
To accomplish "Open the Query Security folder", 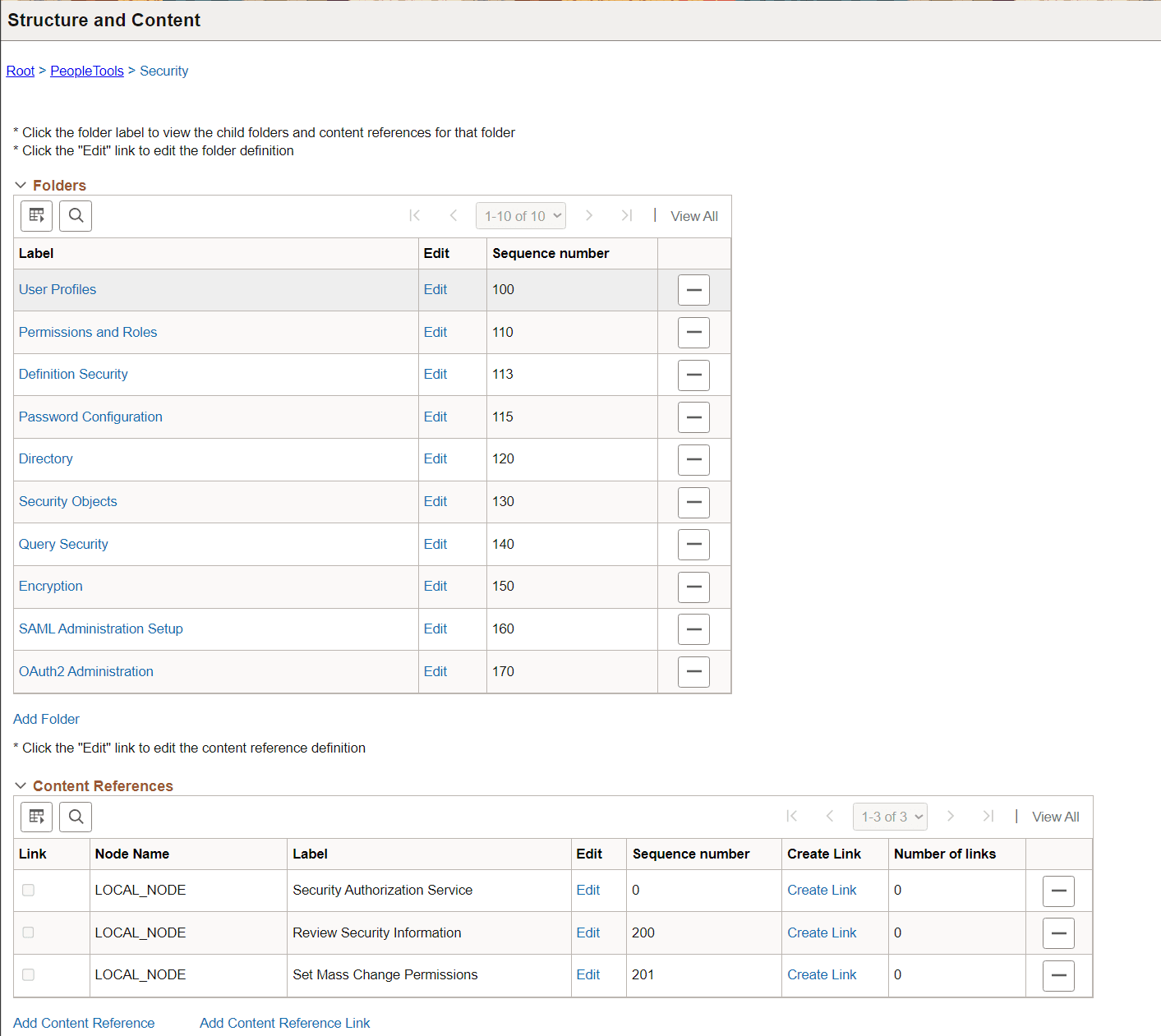I will pos(63,544).
